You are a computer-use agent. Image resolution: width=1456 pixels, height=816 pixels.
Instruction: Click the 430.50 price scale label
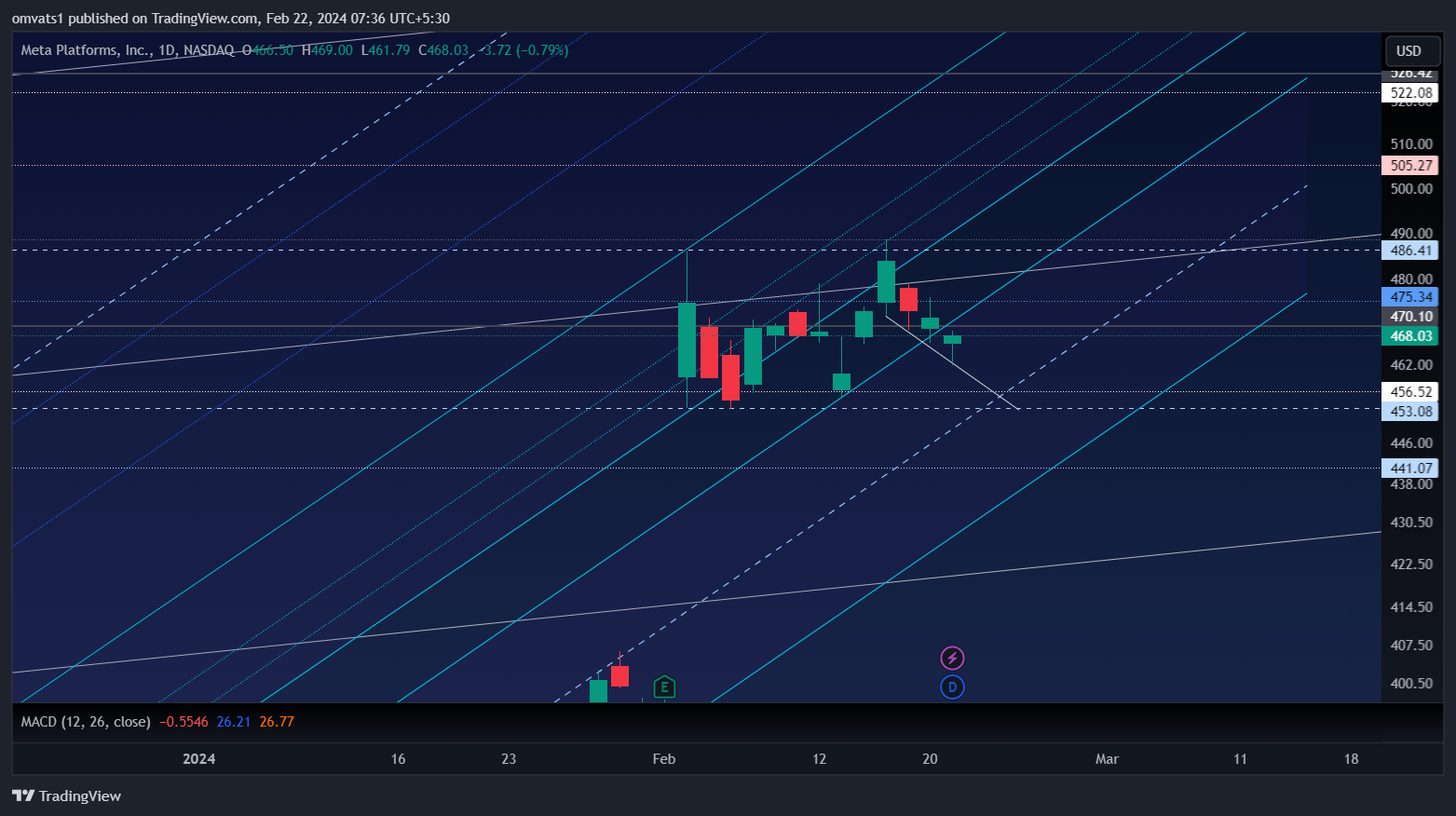1411,523
